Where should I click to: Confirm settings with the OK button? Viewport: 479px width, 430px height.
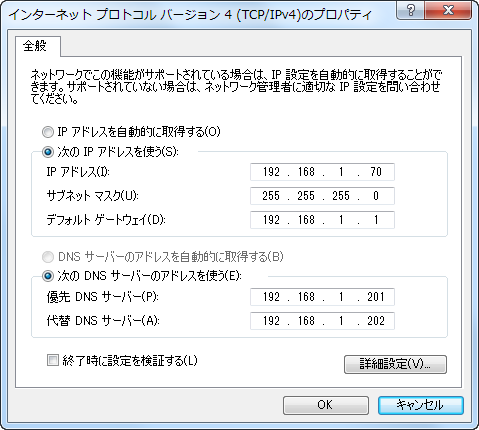click(326, 405)
